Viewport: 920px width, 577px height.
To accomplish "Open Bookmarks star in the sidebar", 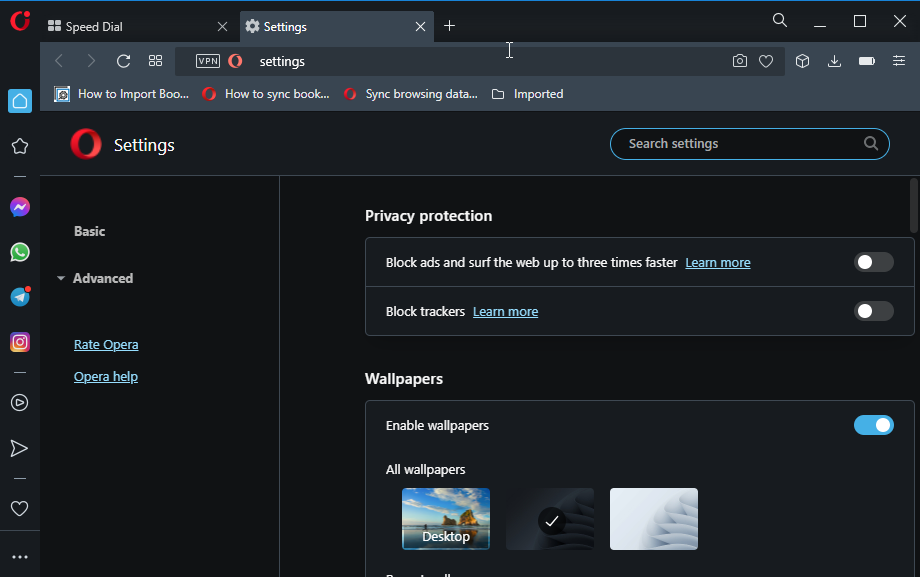I will pos(20,146).
